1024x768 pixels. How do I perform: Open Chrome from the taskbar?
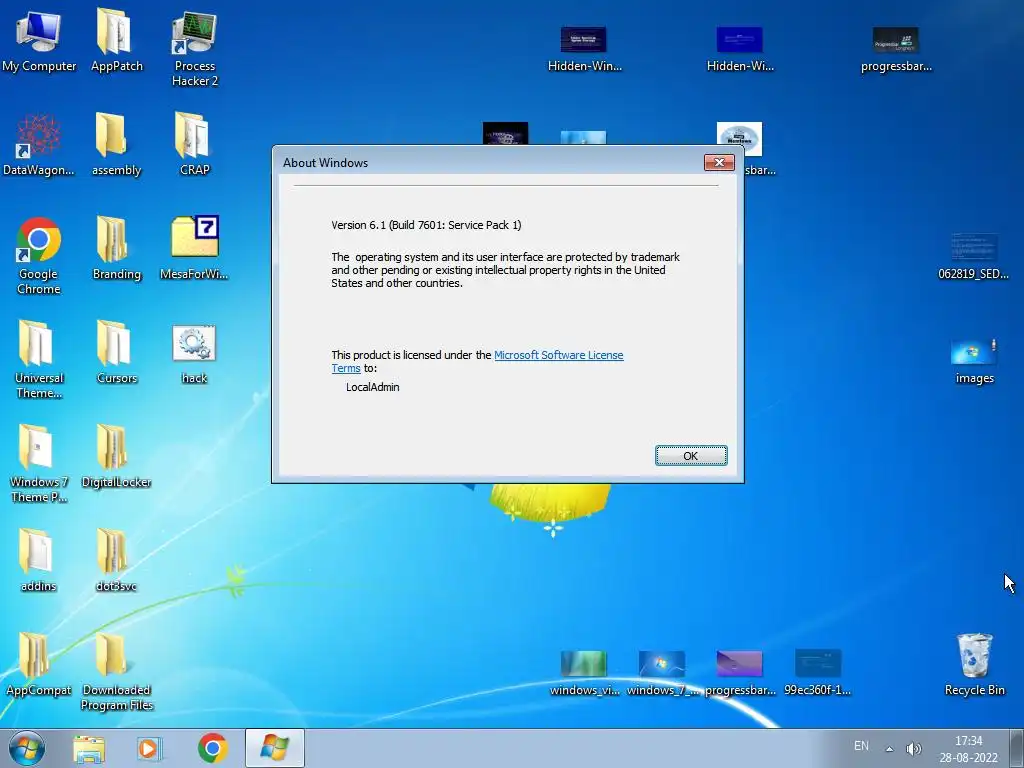pyautogui.click(x=212, y=748)
